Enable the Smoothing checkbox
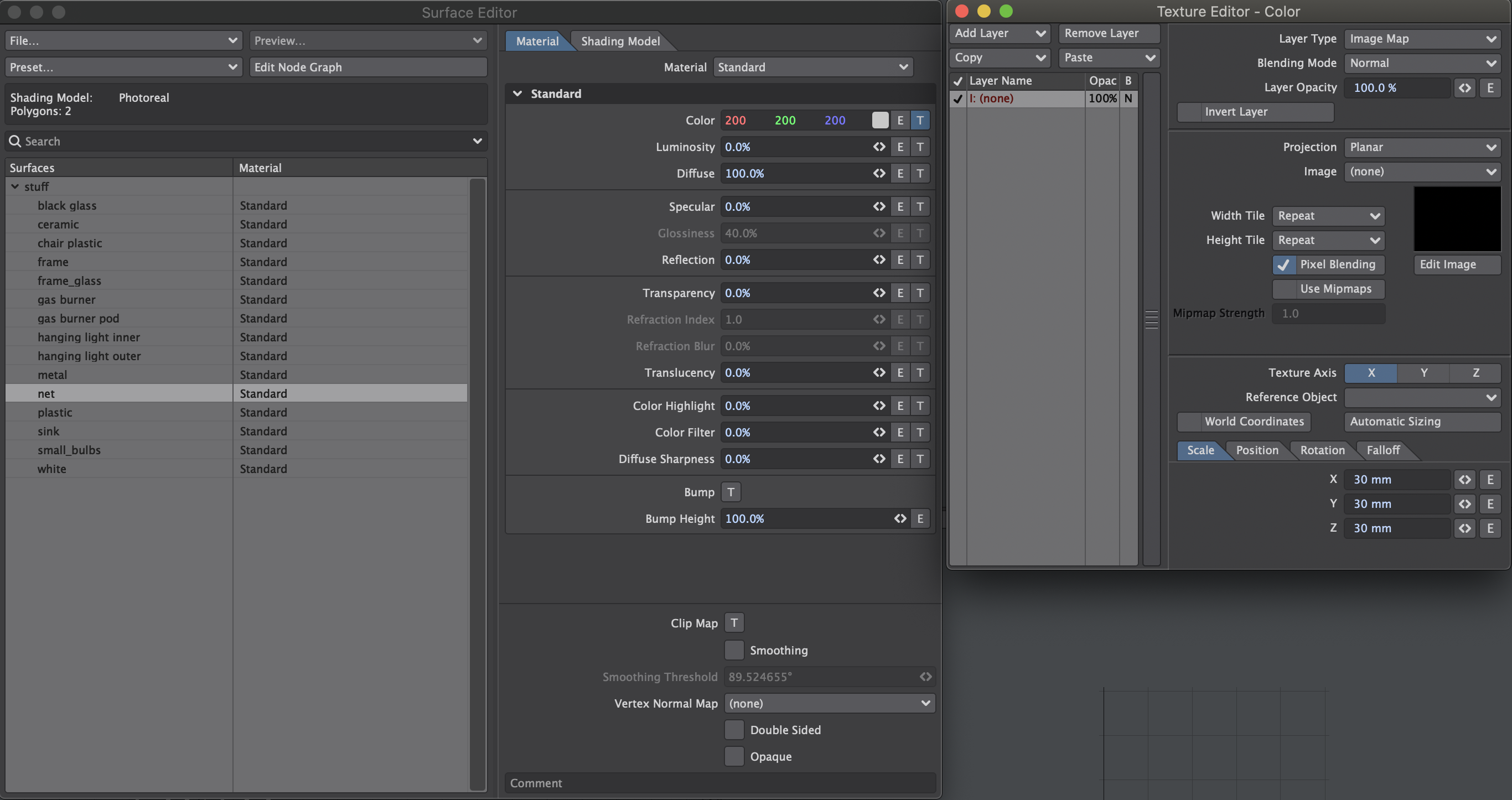Image resolution: width=1512 pixels, height=800 pixels. 734,650
